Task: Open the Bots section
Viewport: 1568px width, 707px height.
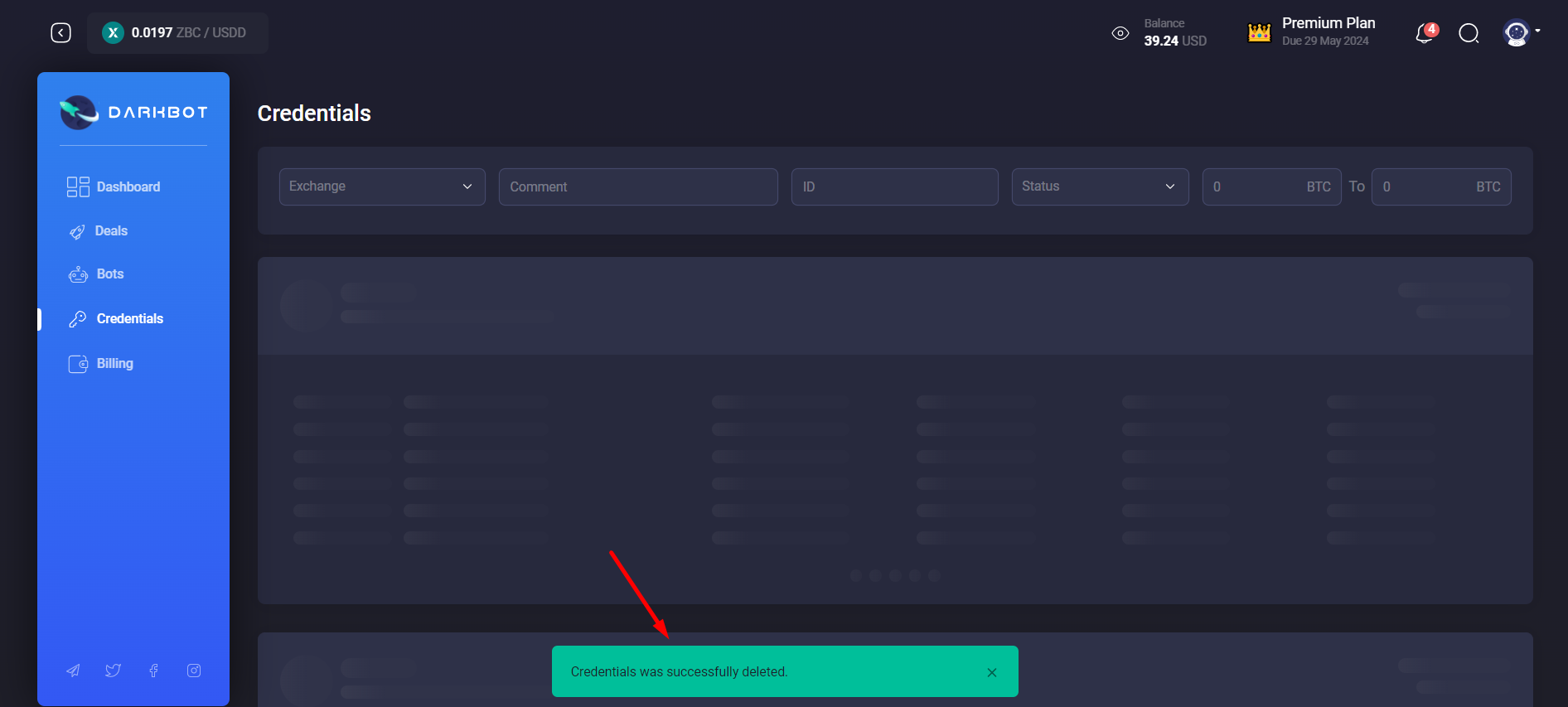Action: point(109,274)
